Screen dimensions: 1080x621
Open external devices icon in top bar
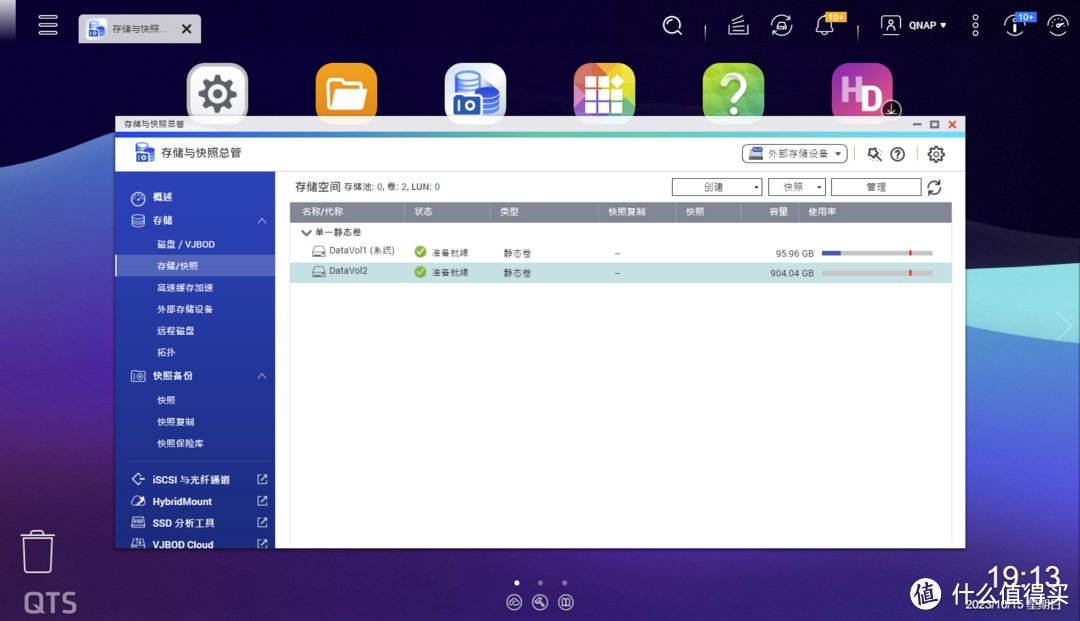tap(781, 25)
